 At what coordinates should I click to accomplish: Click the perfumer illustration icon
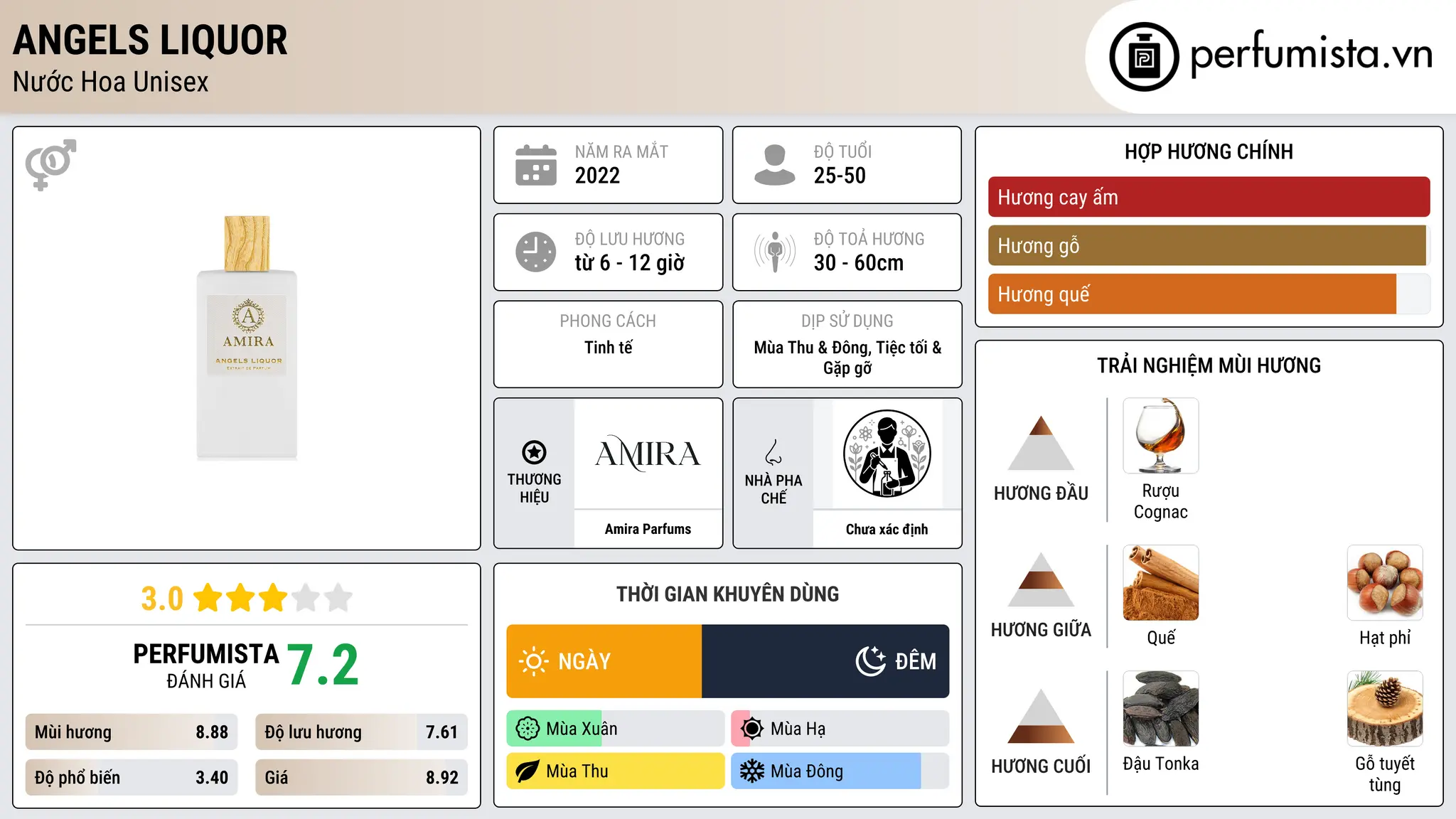click(887, 454)
